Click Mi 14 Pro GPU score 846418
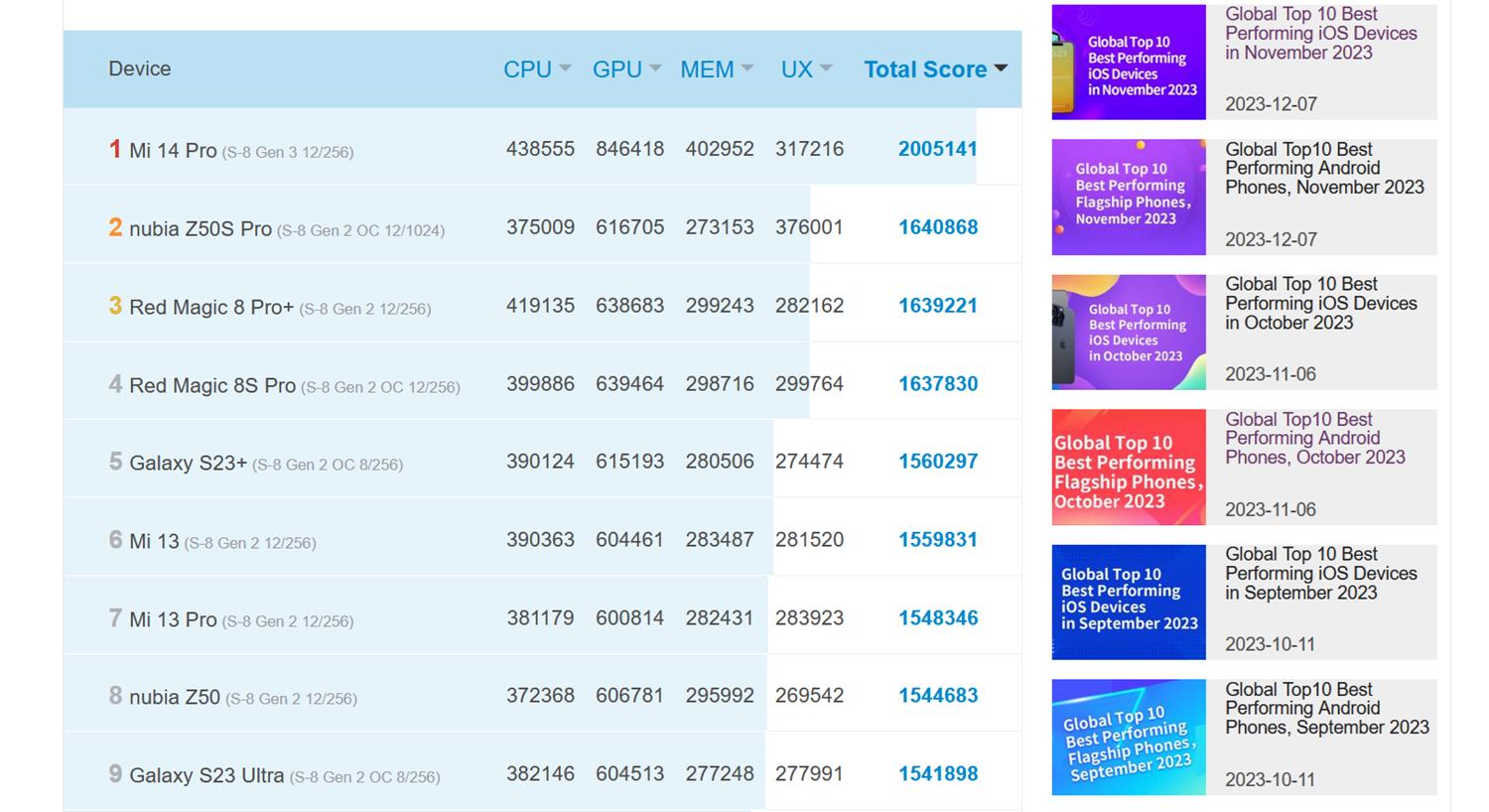1489x812 pixels. [x=629, y=149]
